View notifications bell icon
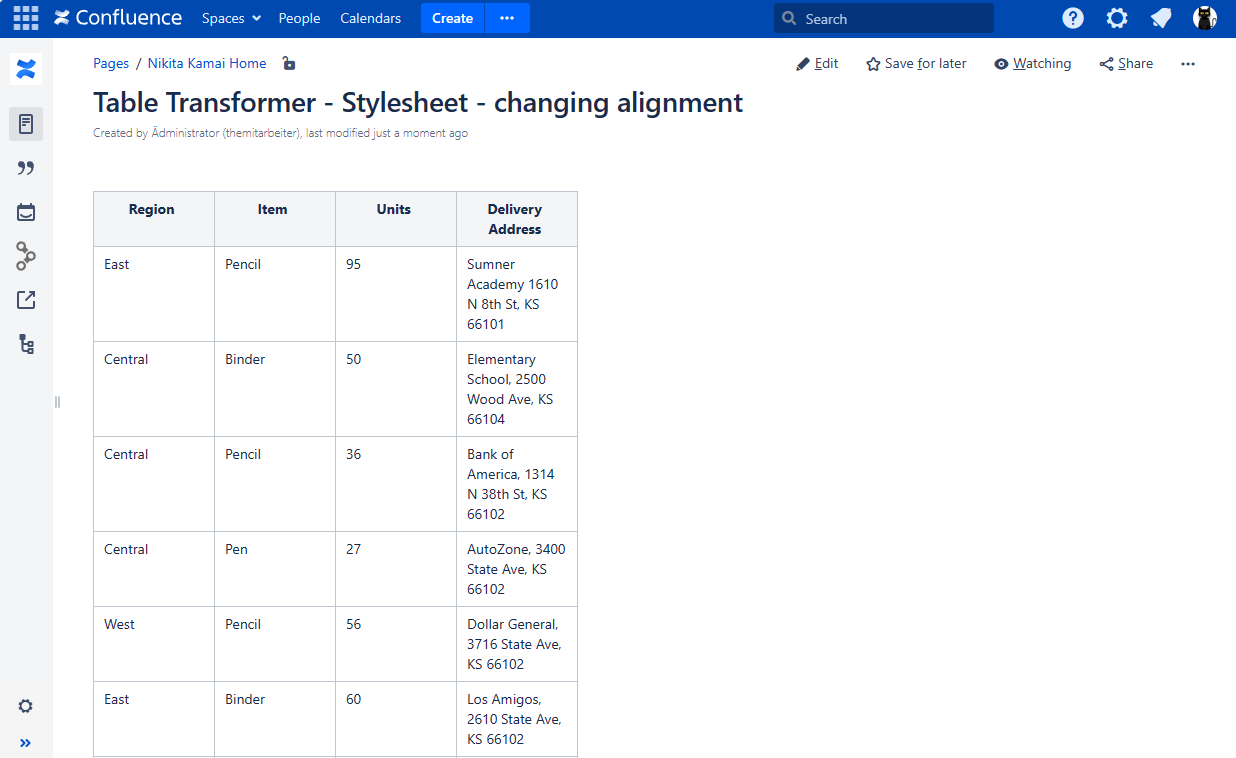1236x758 pixels. [x=1161, y=18]
